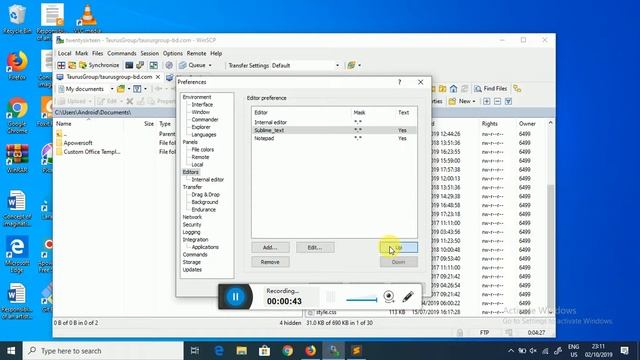The height and width of the screenshot is (360, 640).
Task: Click the Edit... button in Editors preferences
Action: click(315, 247)
